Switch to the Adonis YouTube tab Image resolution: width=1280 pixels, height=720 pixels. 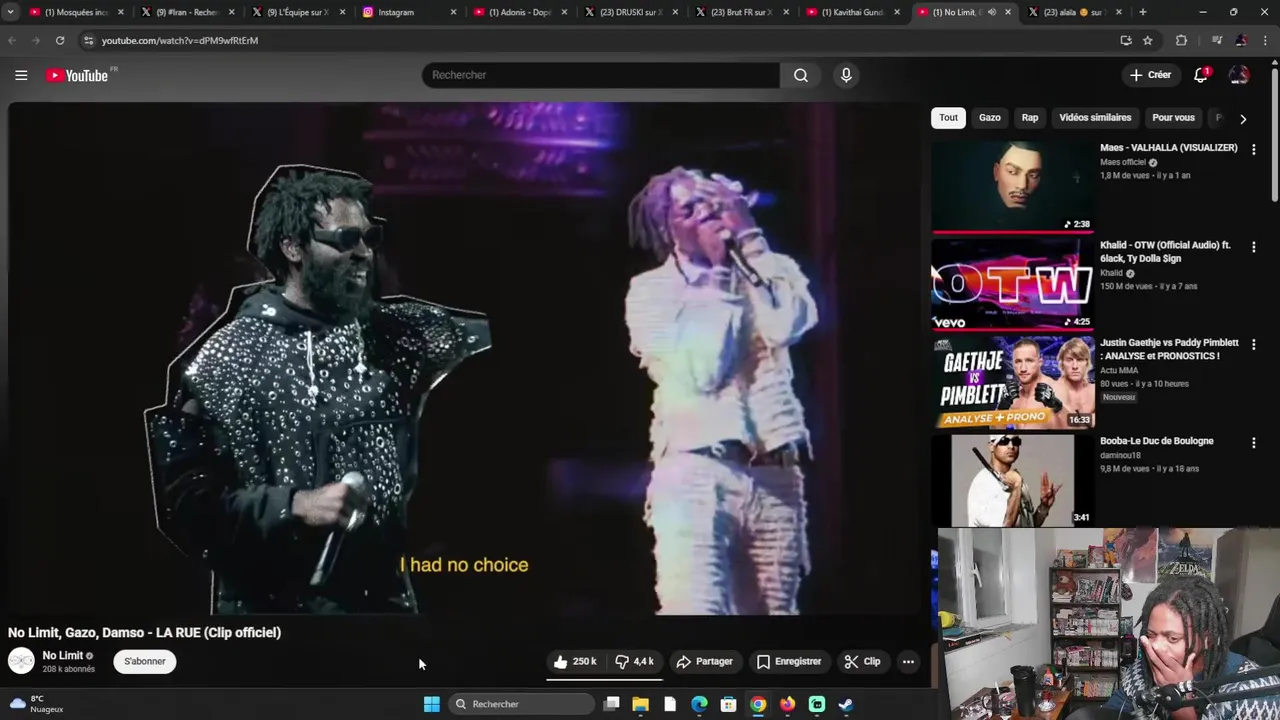520,12
